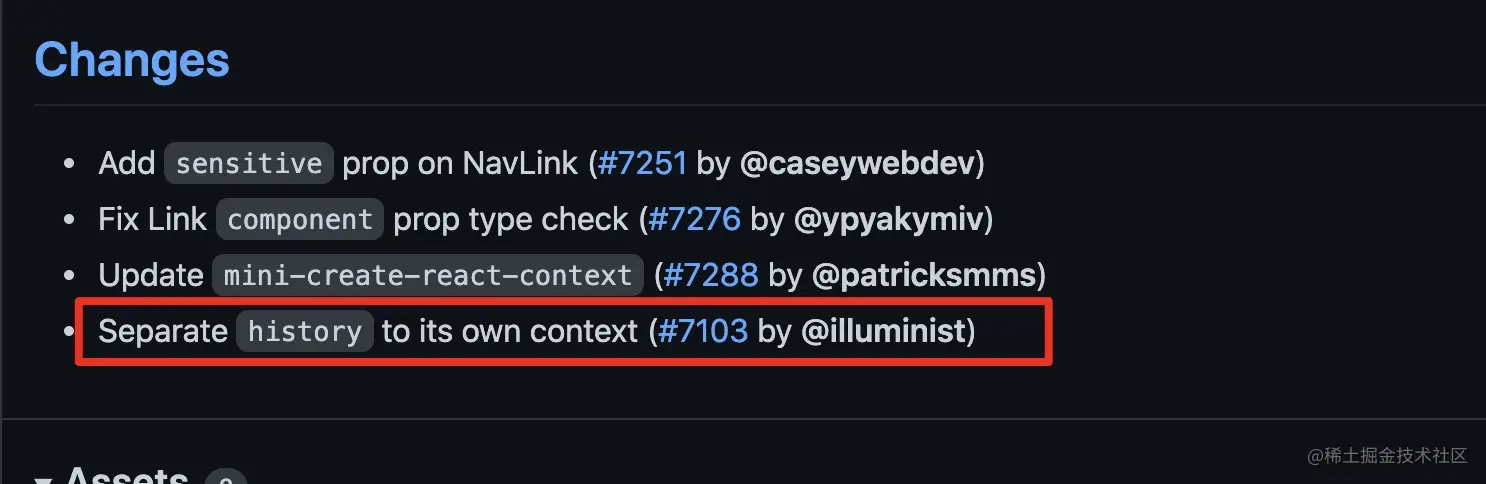
Task: Click the 稀土掘金技术社区 watermark
Action: point(1387,456)
